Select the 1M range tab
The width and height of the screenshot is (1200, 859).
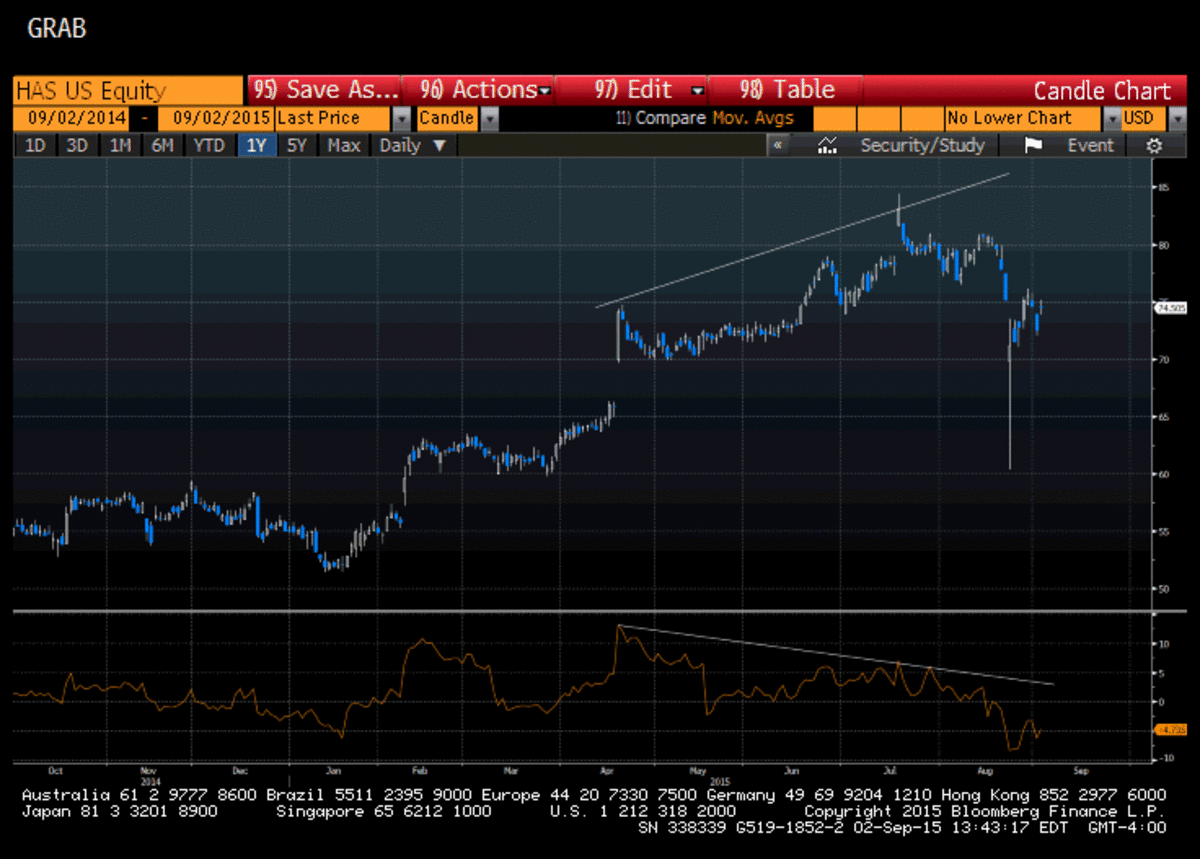pos(120,145)
